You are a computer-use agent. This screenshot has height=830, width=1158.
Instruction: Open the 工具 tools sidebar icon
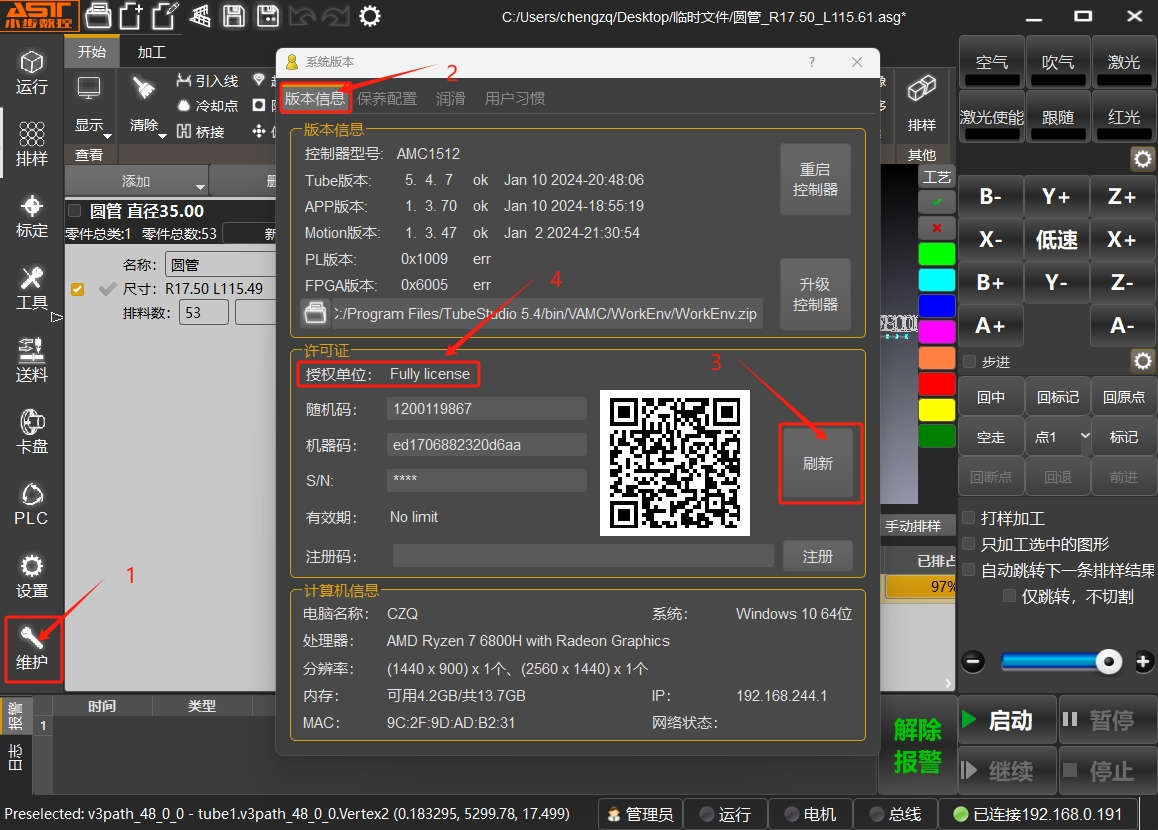[32, 287]
